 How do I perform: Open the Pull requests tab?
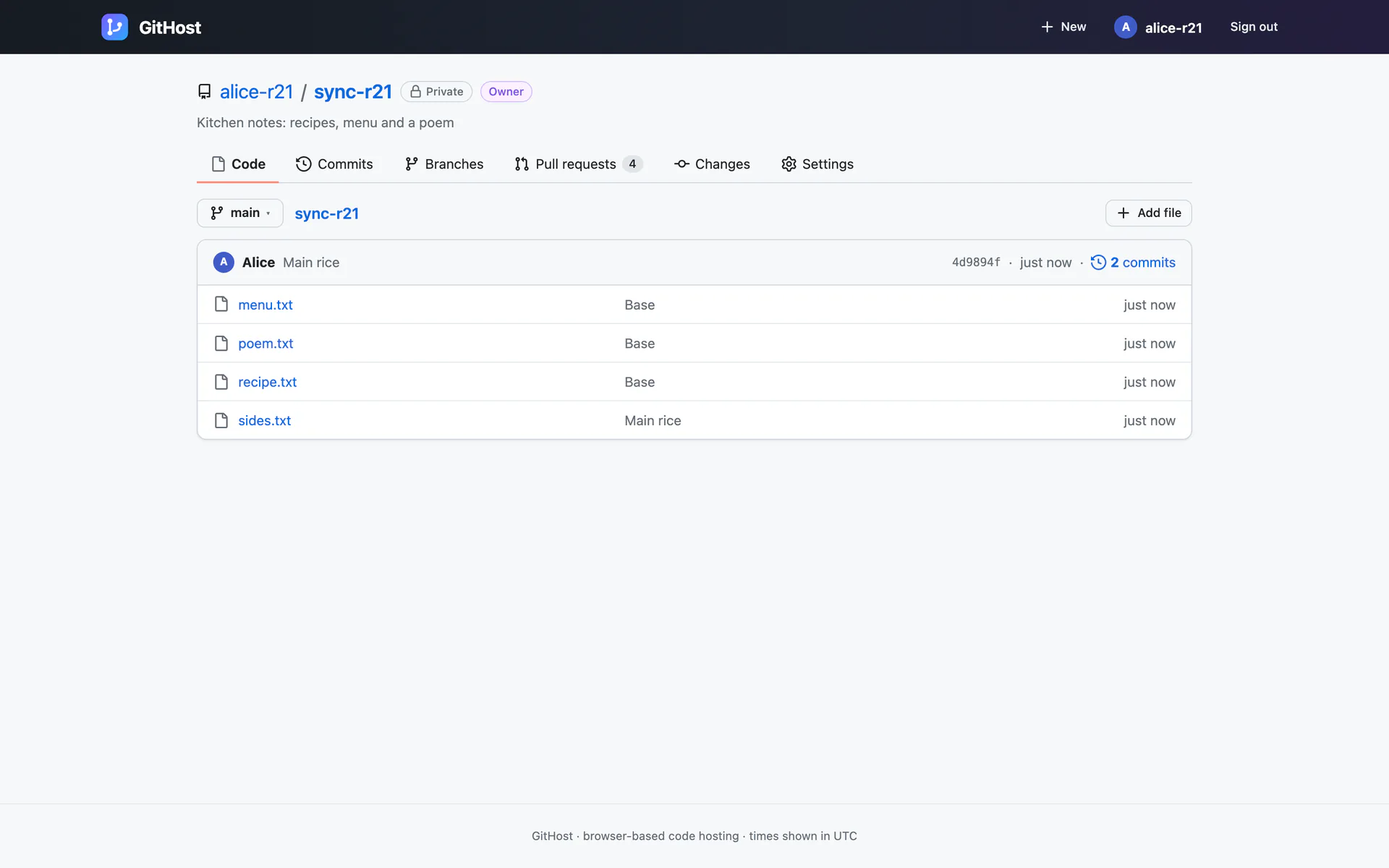click(x=579, y=164)
